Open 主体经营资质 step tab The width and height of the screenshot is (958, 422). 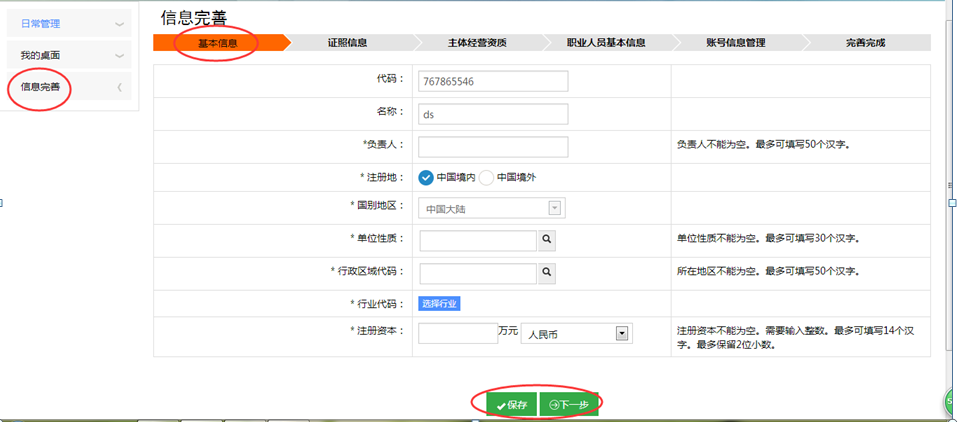[477, 43]
